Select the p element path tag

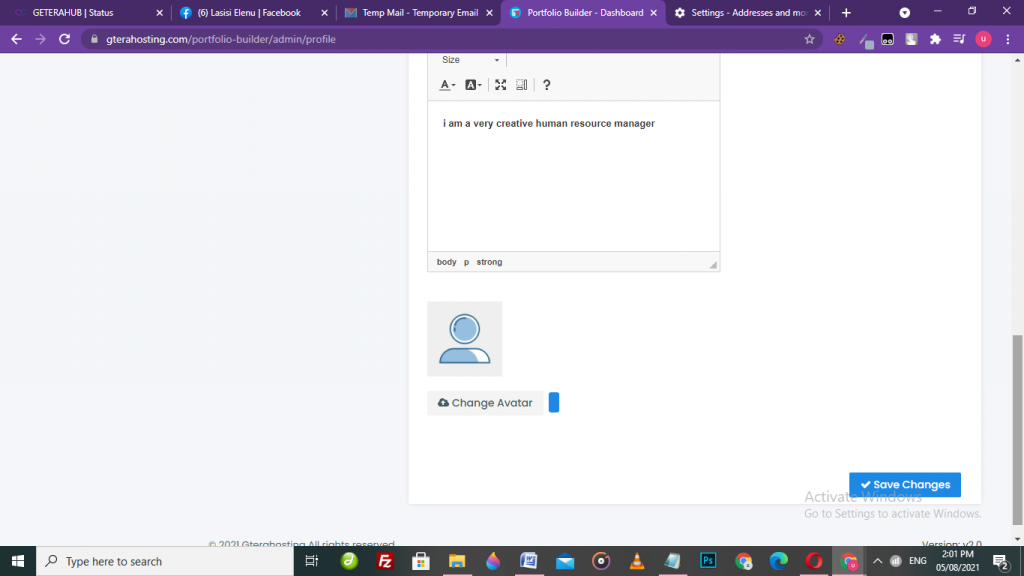466,262
